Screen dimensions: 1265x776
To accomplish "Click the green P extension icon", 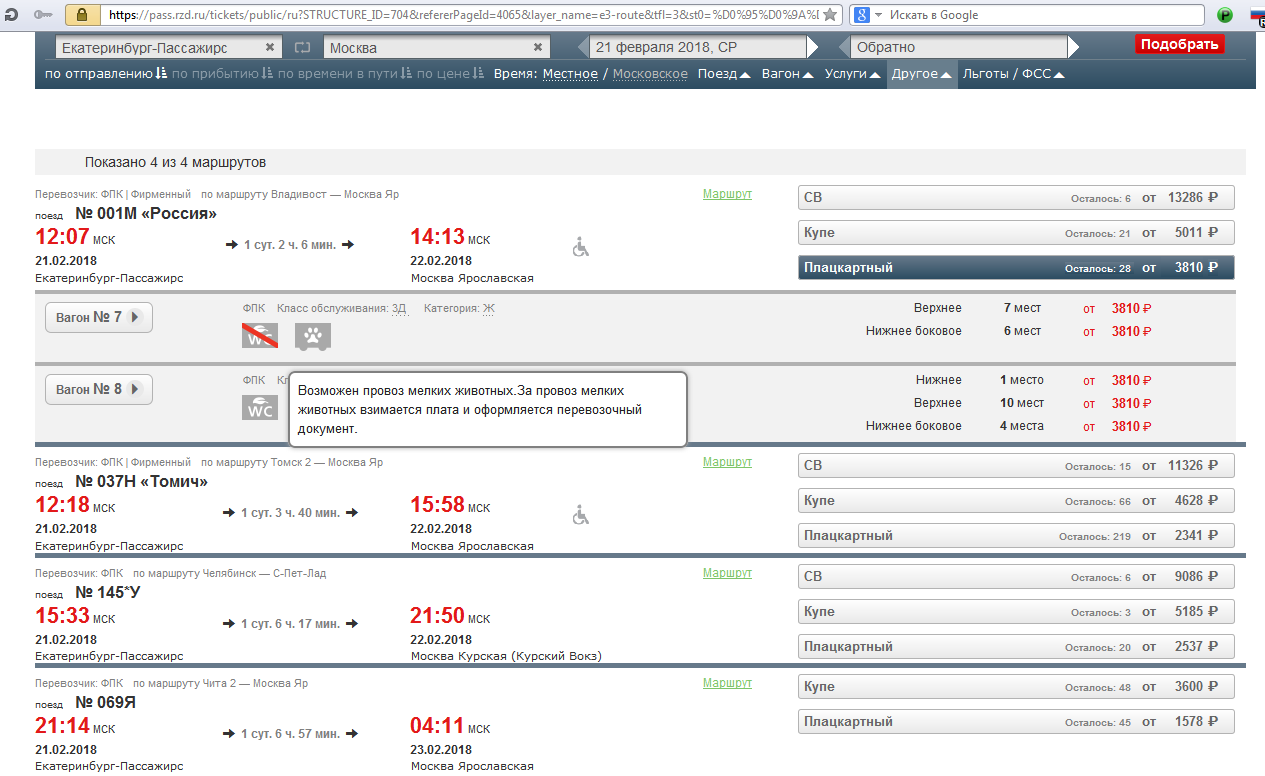I will coord(1225,15).
